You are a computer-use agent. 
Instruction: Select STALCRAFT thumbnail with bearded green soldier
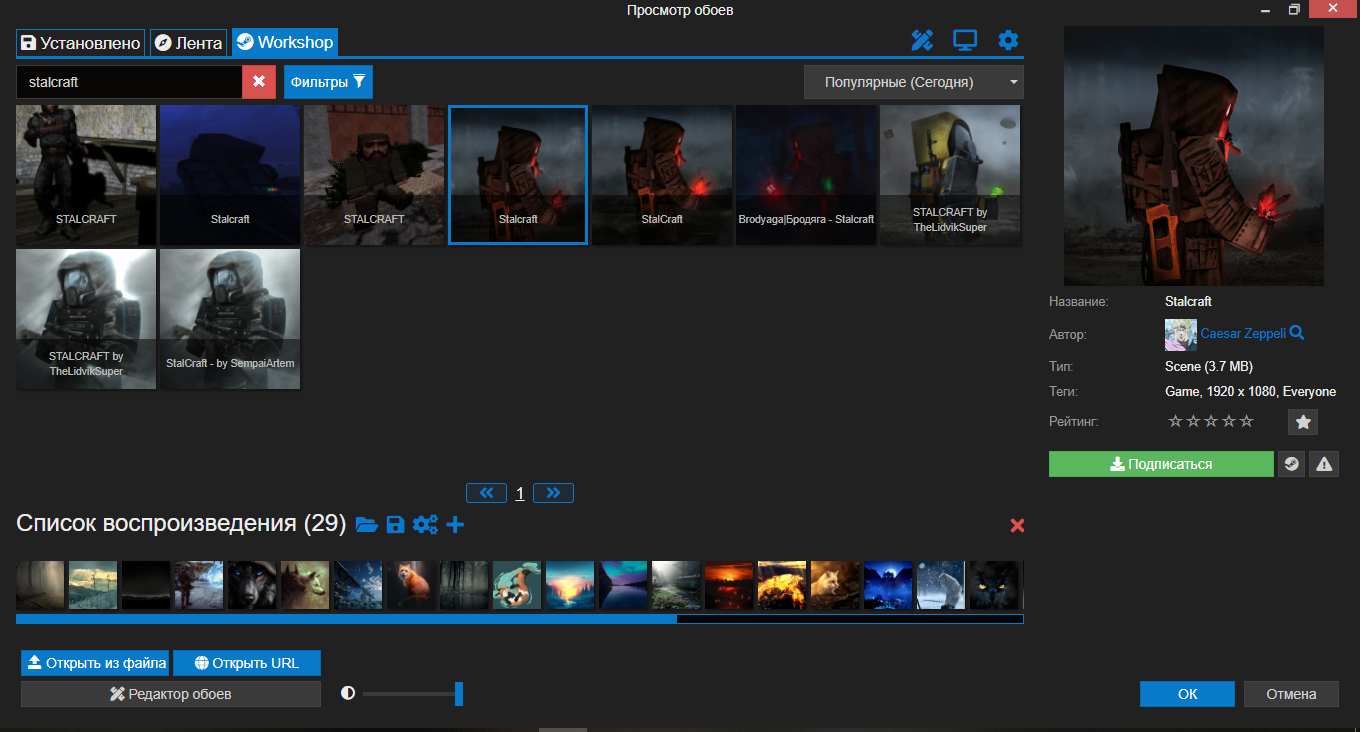[x=374, y=175]
